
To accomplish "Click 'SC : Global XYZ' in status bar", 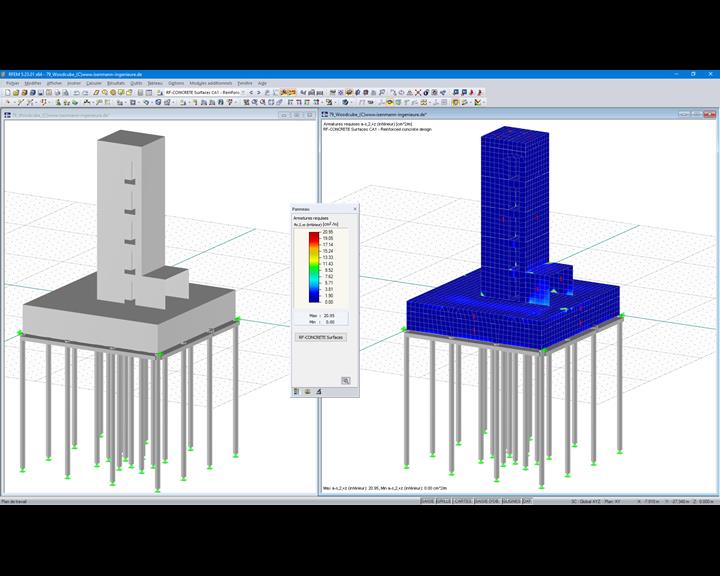I will [x=585, y=501].
